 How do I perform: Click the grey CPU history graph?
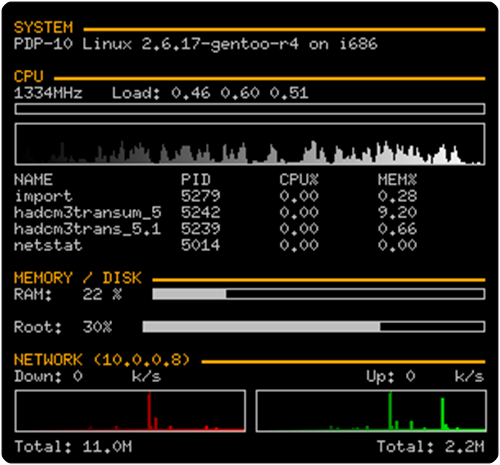click(250, 144)
